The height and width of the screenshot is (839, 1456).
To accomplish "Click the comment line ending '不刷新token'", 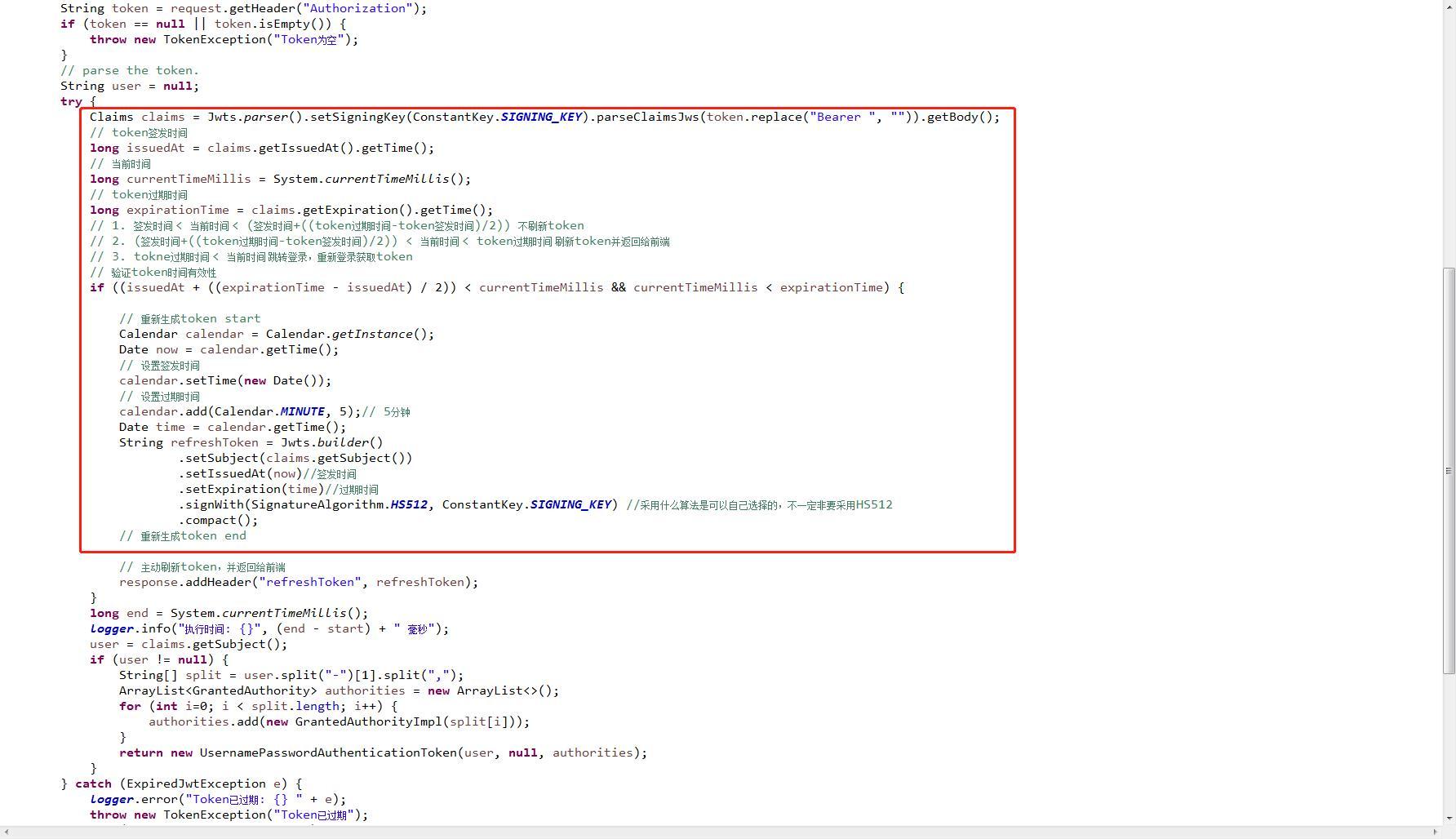I will (337, 225).
